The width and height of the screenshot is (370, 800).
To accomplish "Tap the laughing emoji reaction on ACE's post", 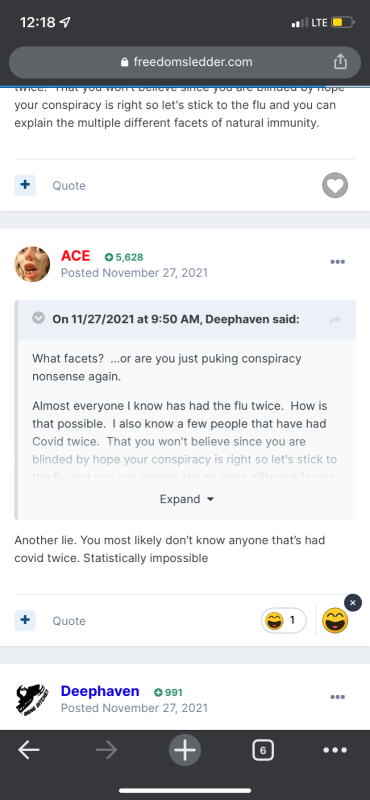I will [335, 620].
